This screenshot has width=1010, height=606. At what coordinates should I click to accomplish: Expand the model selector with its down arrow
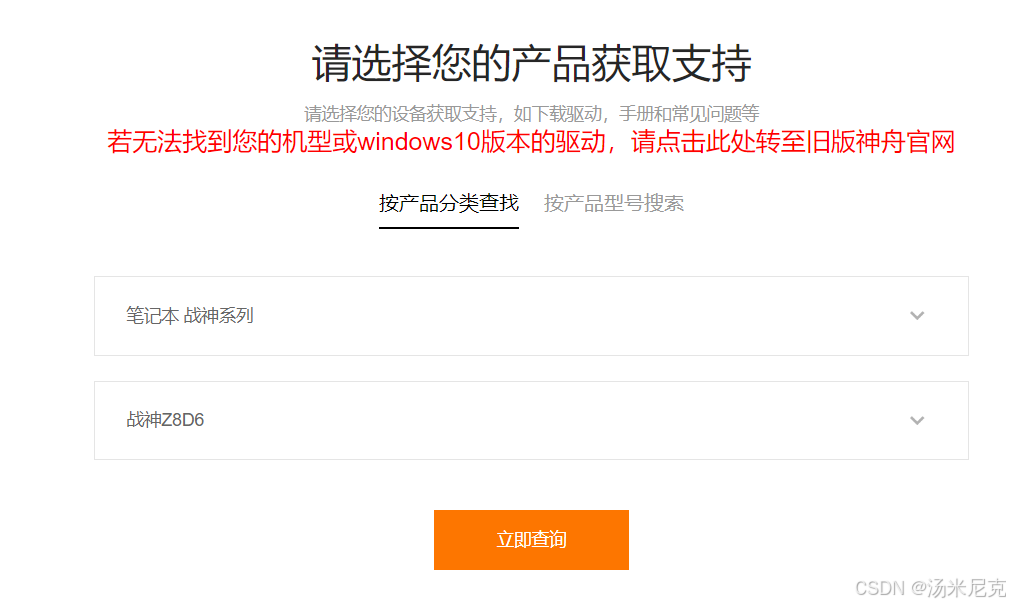tap(917, 421)
